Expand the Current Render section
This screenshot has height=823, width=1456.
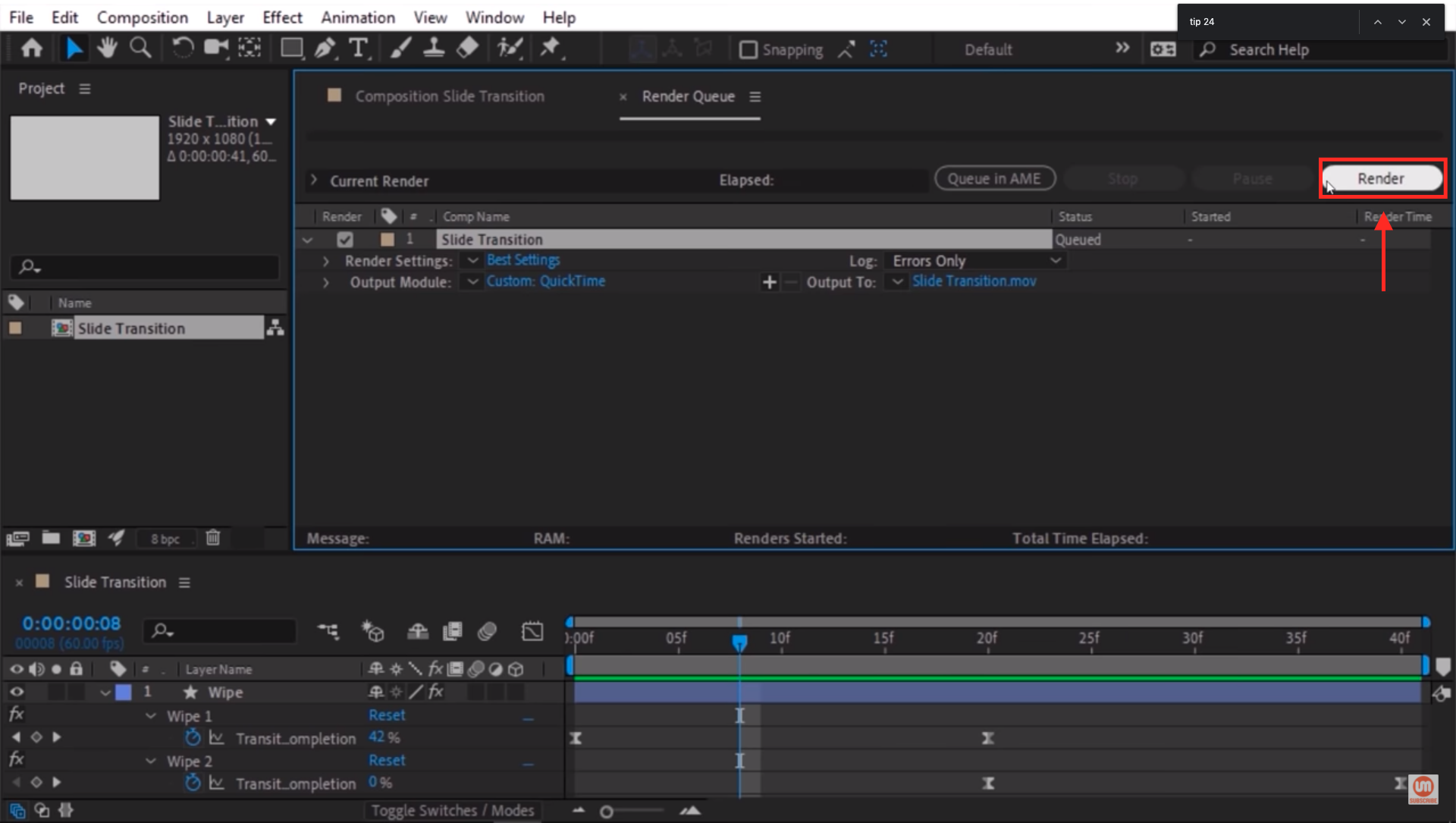click(313, 180)
